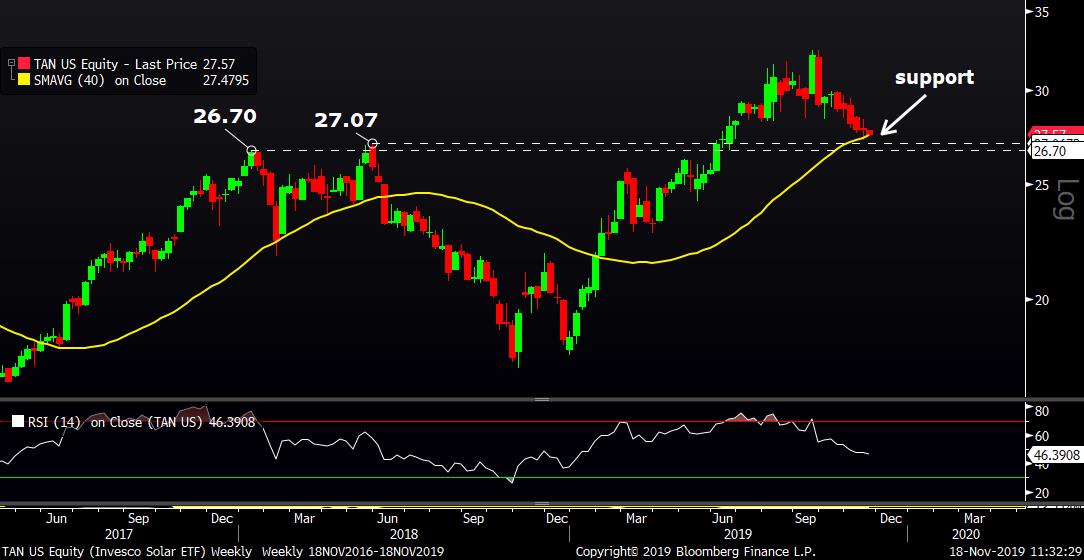The height and width of the screenshot is (560, 1084).
Task: Click date range 'Weekly 18NOV2016-18NOV2019'
Action: click(353, 552)
